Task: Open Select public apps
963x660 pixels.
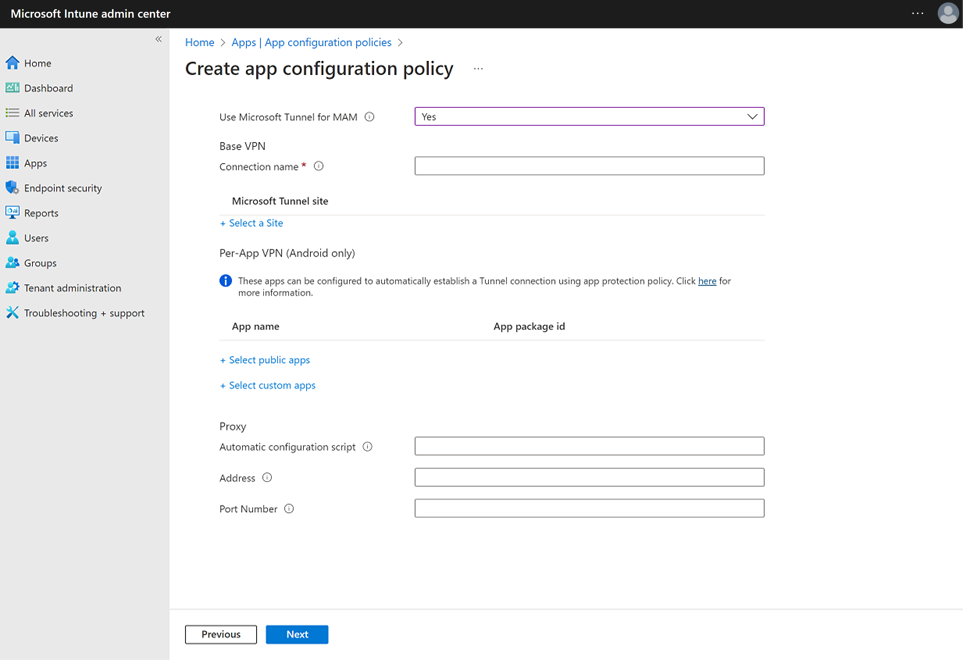Action: (264, 359)
